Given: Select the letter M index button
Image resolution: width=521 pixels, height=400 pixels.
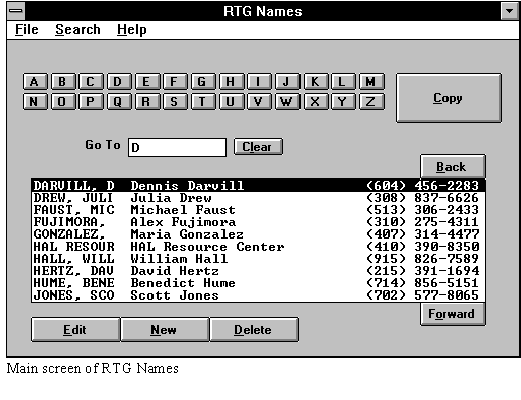Looking at the screenshot, I should point(371,82).
